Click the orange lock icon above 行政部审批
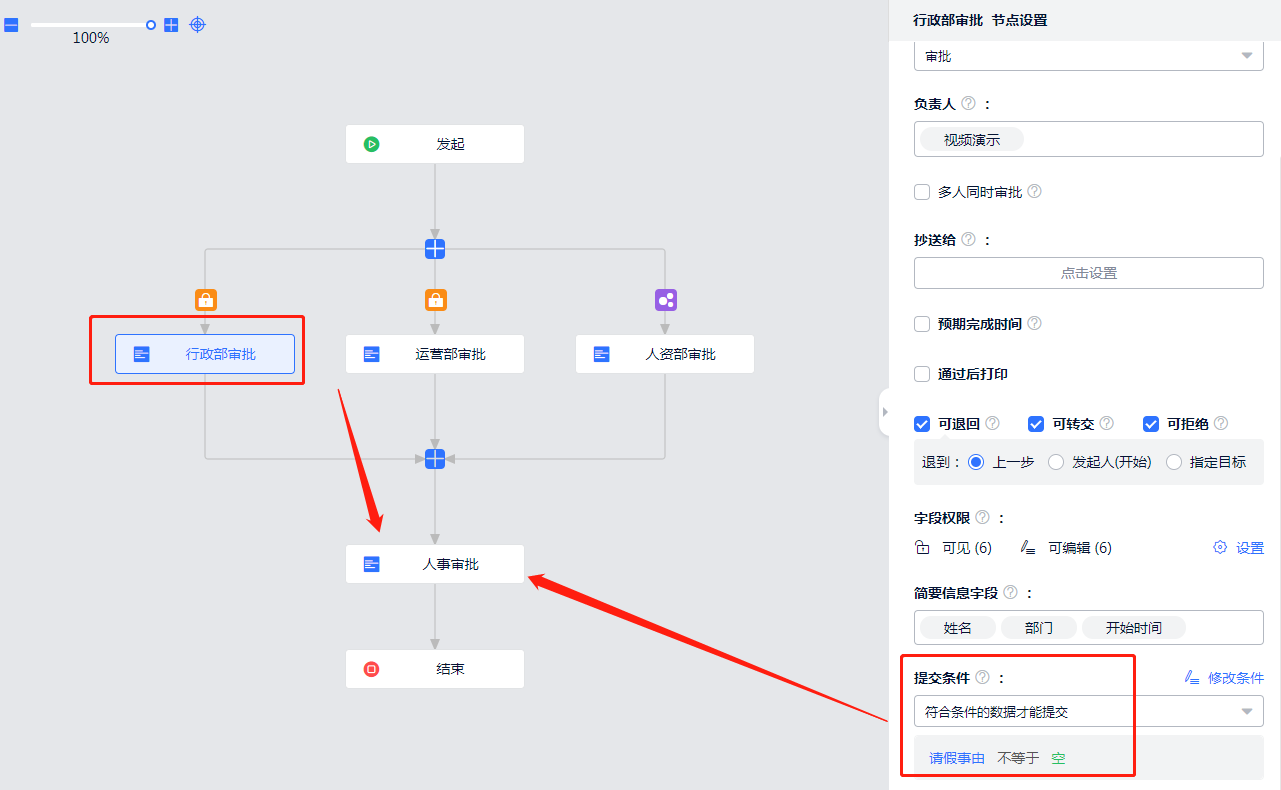Viewport: 1281px width, 790px height. [205, 300]
